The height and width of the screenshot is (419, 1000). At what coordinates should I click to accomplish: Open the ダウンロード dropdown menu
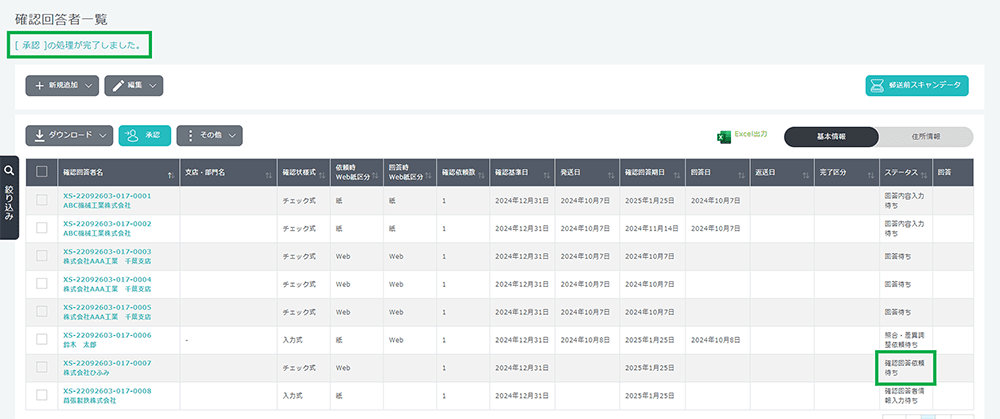68,135
